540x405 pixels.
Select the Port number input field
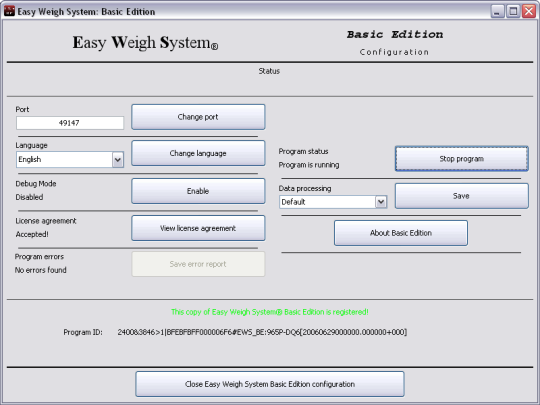70,123
